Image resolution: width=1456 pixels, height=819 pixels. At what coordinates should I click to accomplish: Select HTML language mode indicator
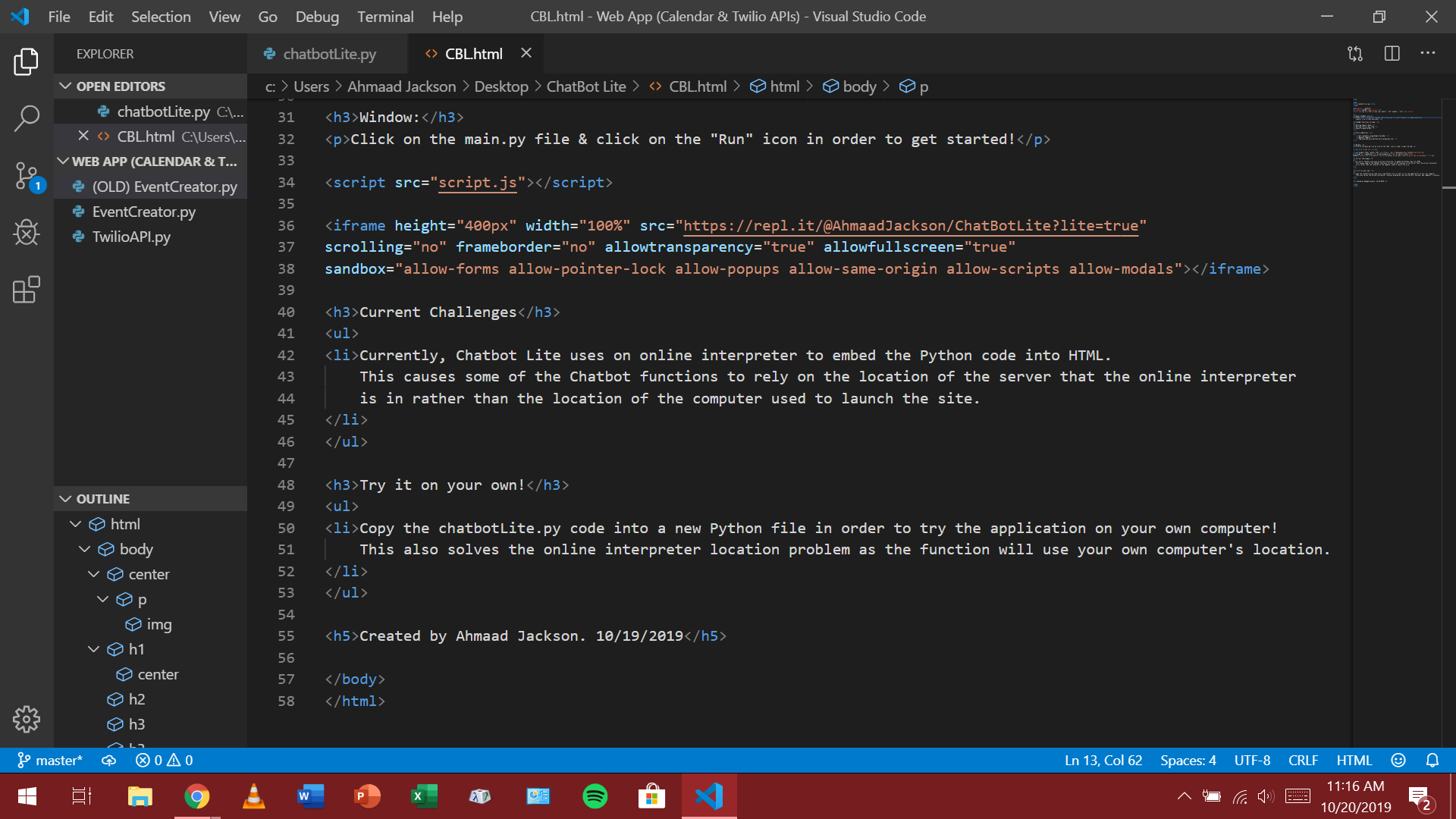[x=1354, y=760]
